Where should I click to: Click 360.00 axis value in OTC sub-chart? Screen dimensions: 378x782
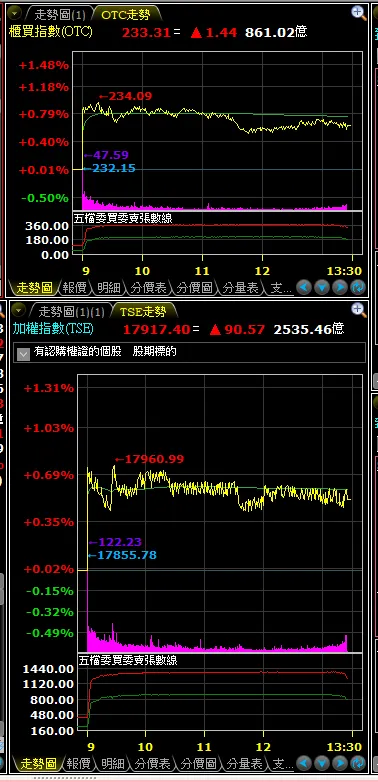47,226
